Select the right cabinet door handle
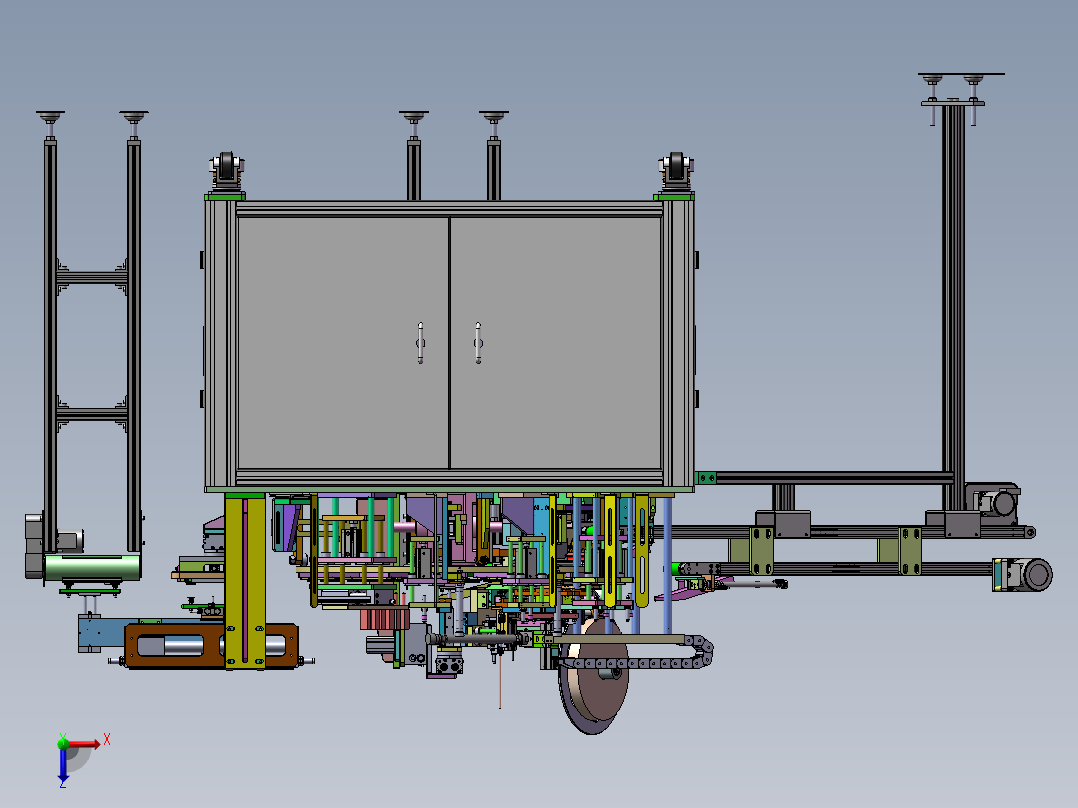The height and width of the screenshot is (808, 1078). [x=478, y=342]
